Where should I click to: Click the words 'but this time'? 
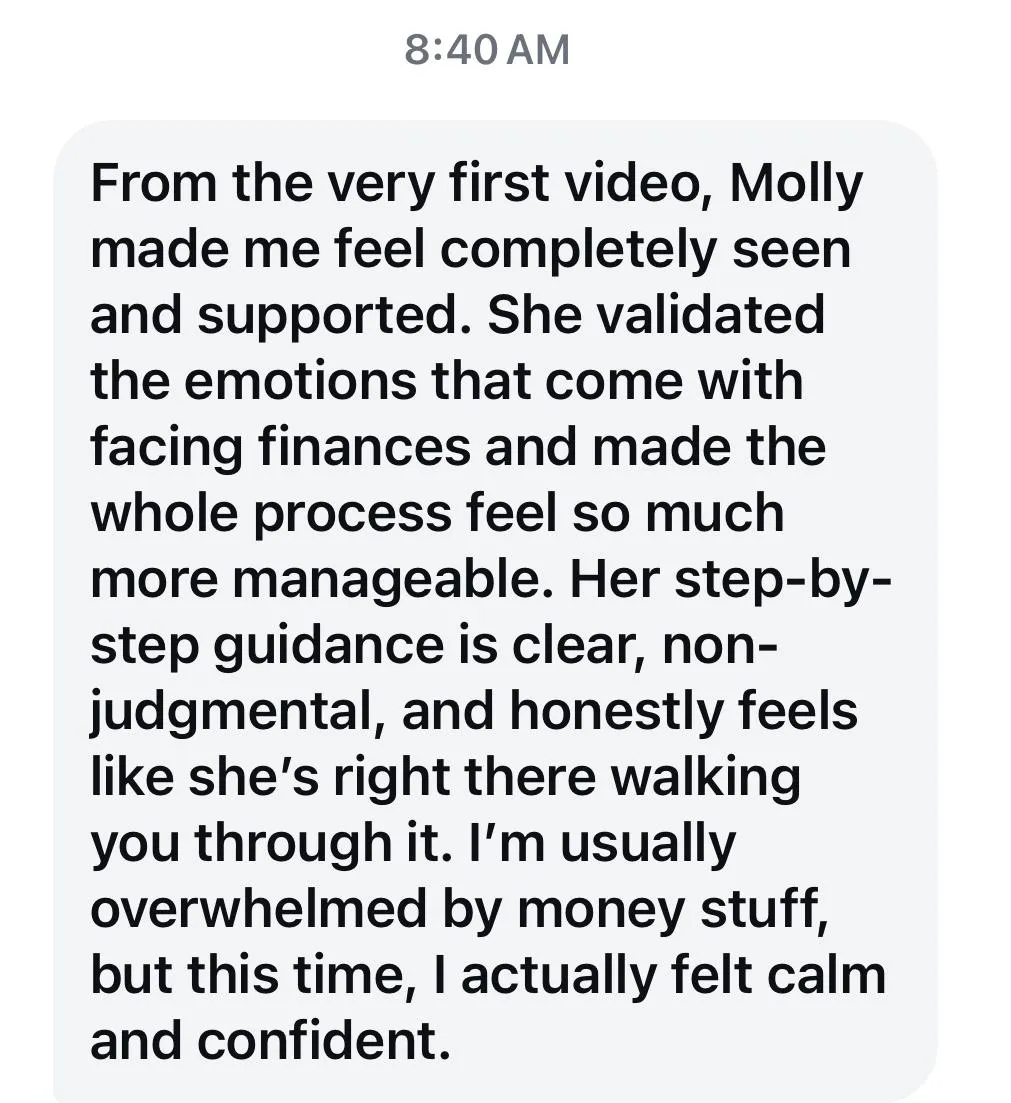coord(248,975)
